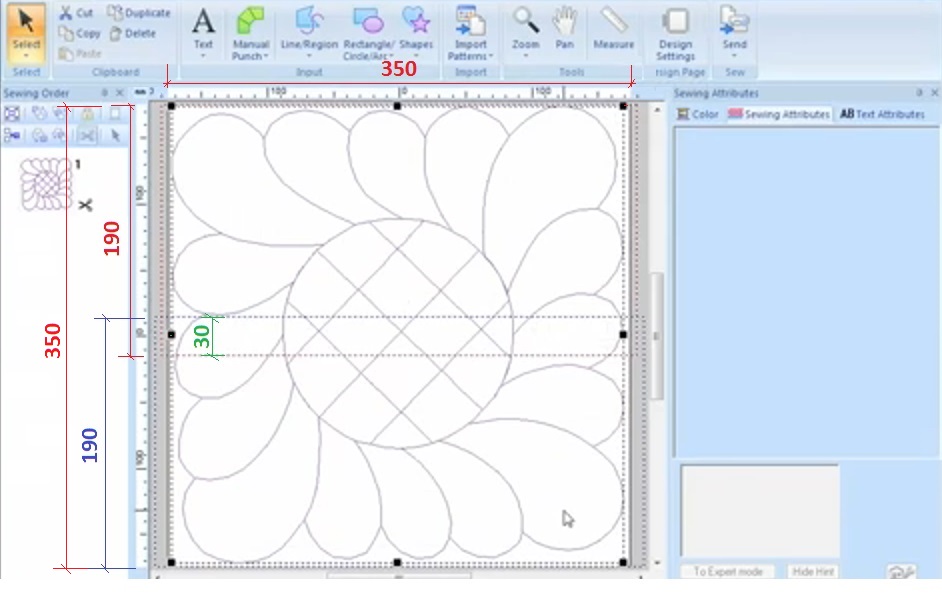Switch to the Color tab
The height and width of the screenshot is (607, 942).
tap(698, 114)
